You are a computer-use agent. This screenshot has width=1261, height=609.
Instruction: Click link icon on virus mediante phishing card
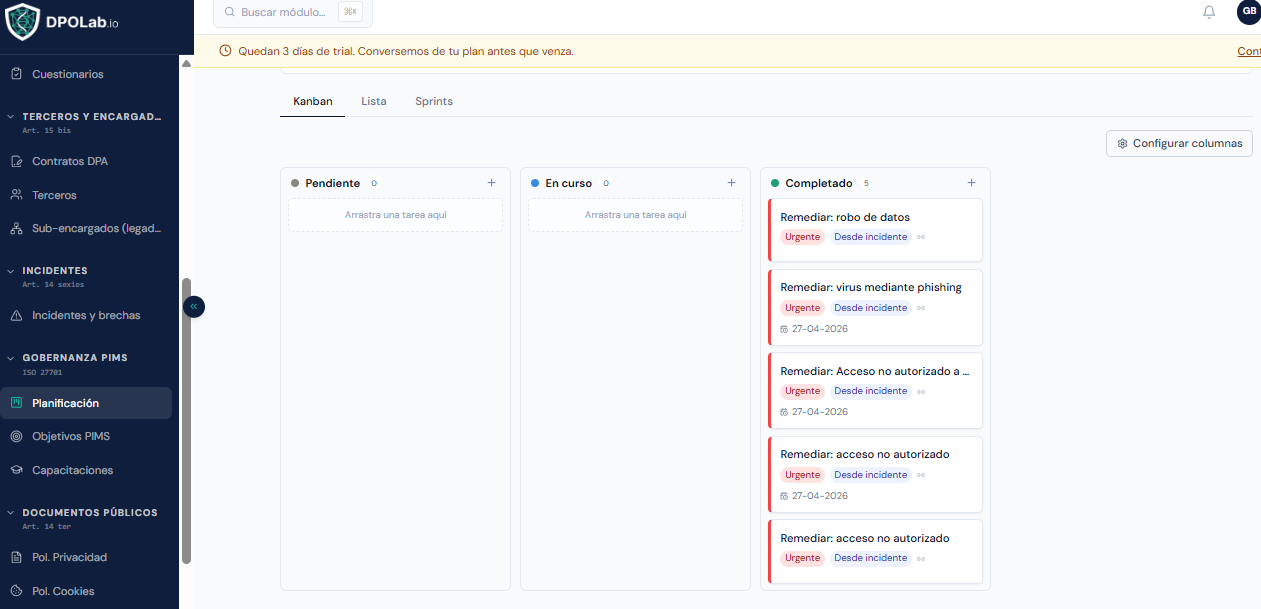point(921,308)
